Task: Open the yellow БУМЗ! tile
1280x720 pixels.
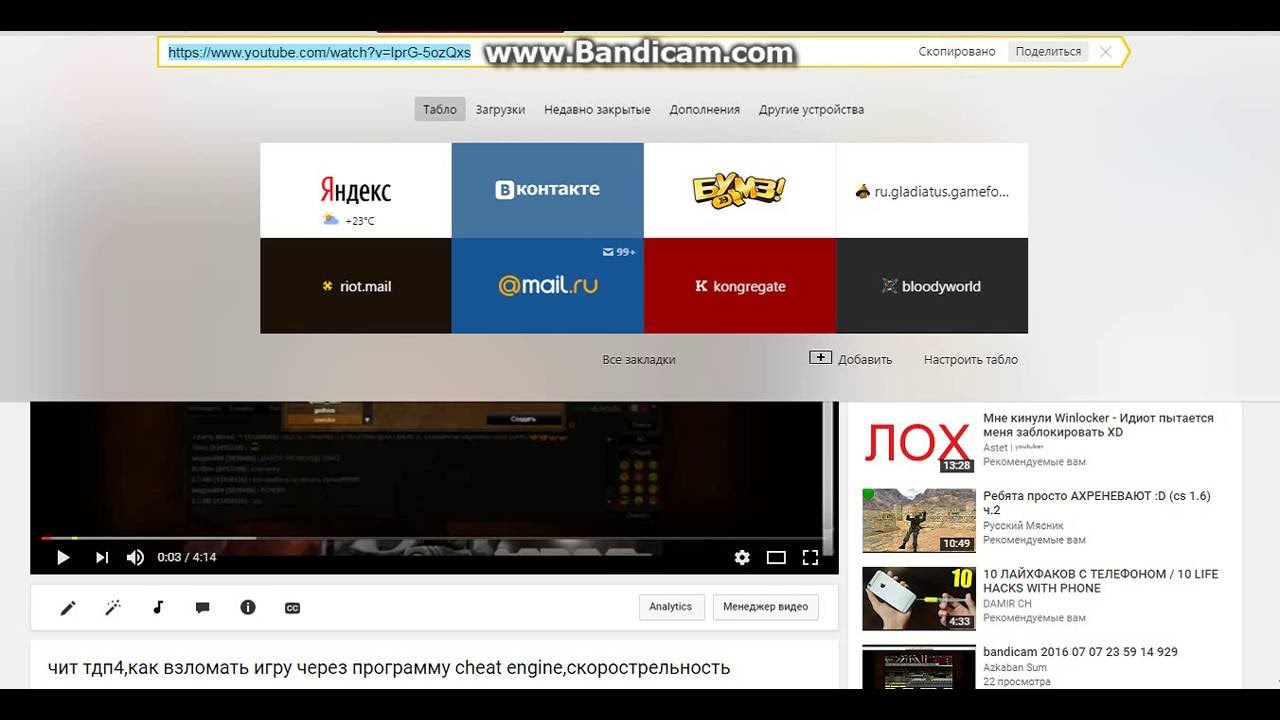Action: (x=740, y=190)
